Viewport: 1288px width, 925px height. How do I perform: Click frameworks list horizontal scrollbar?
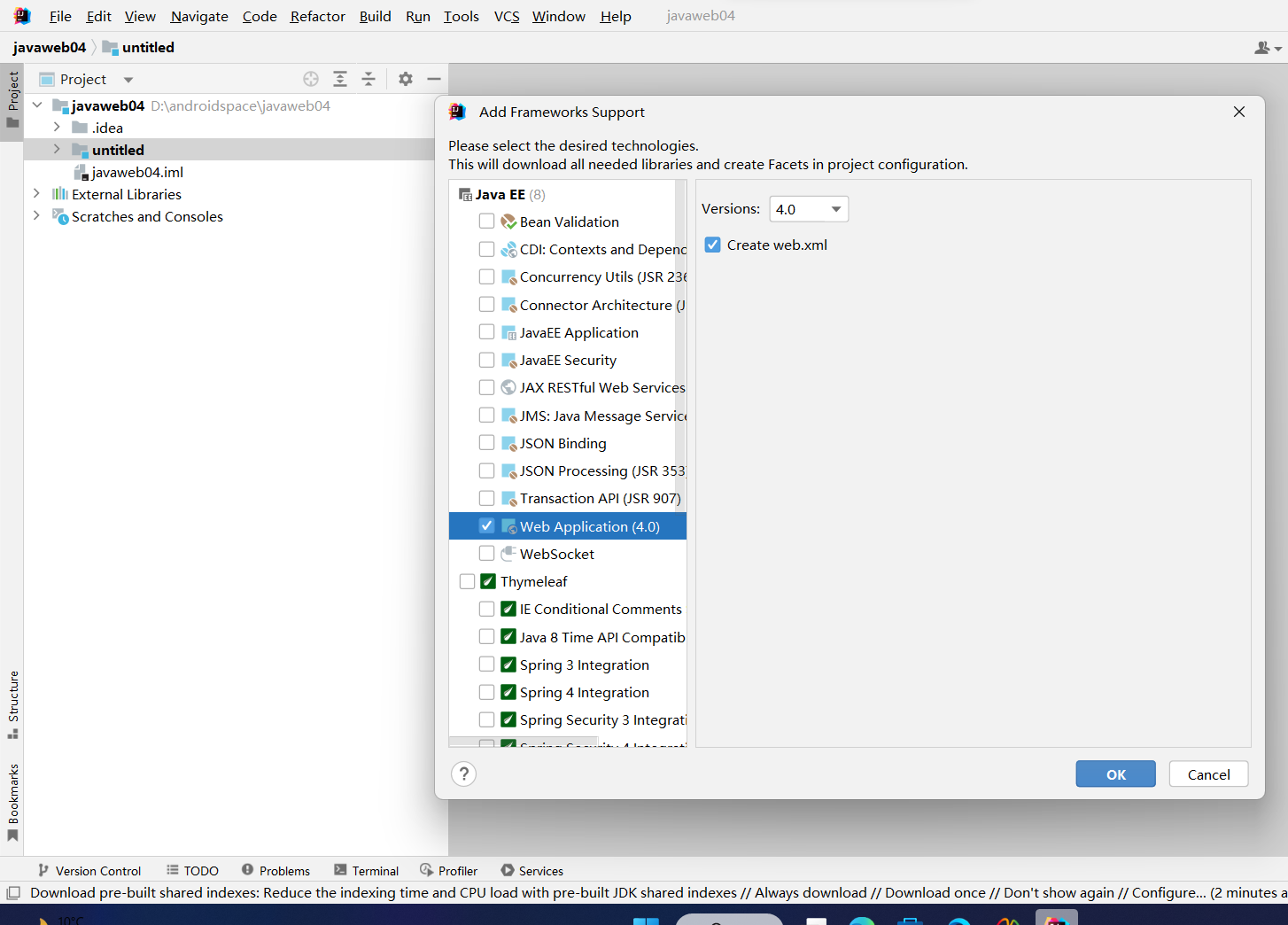(523, 742)
